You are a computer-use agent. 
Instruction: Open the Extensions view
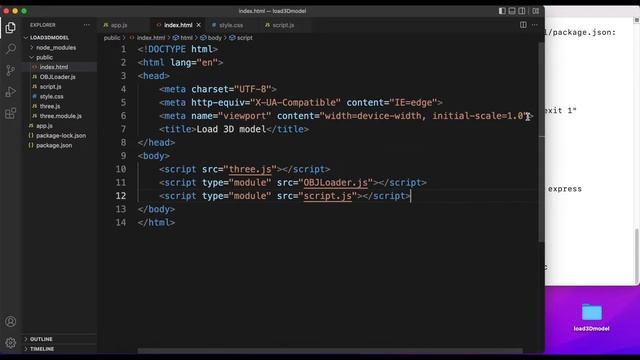pos(11,113)
